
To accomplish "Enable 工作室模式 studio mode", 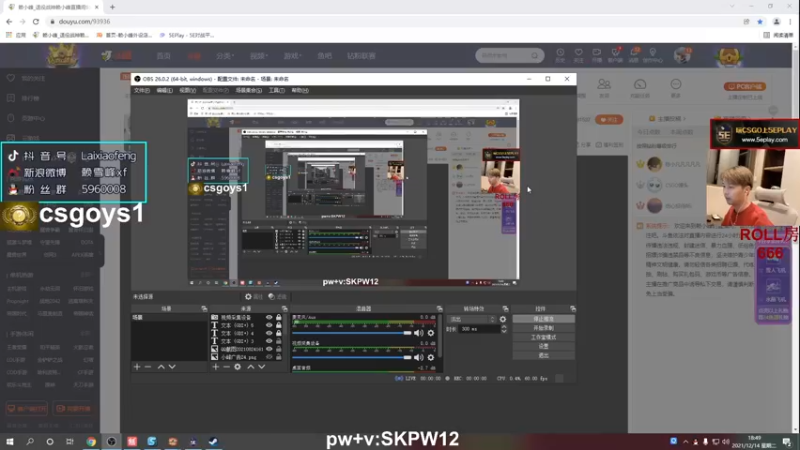I will pos(543,337).
